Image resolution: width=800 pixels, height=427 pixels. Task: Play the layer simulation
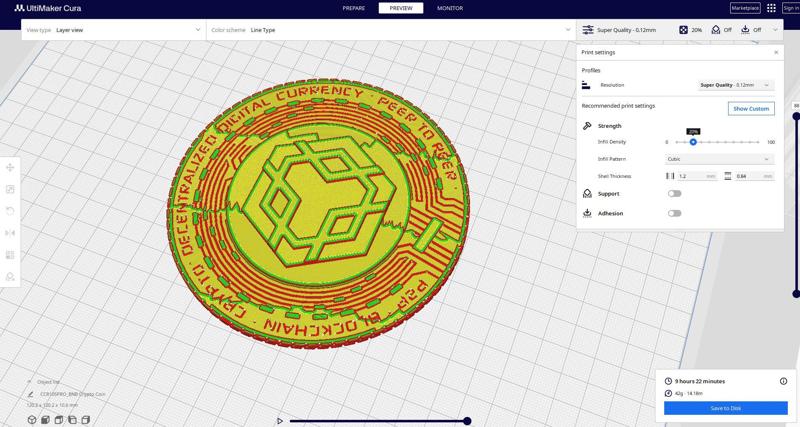(280, 421)
